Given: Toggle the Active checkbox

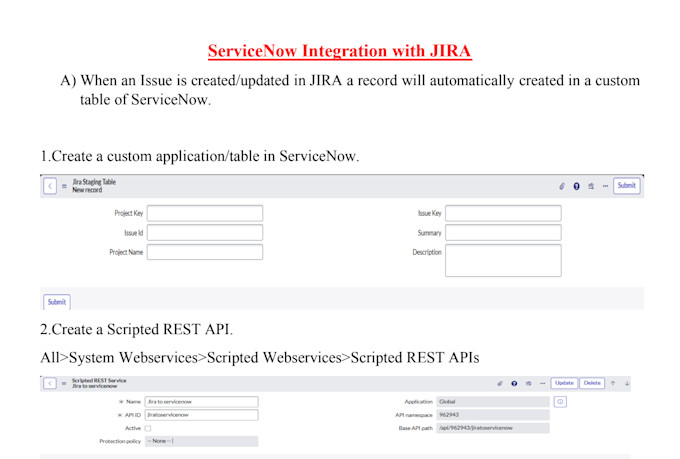Looking at the screenshot, I should point(148,429).
